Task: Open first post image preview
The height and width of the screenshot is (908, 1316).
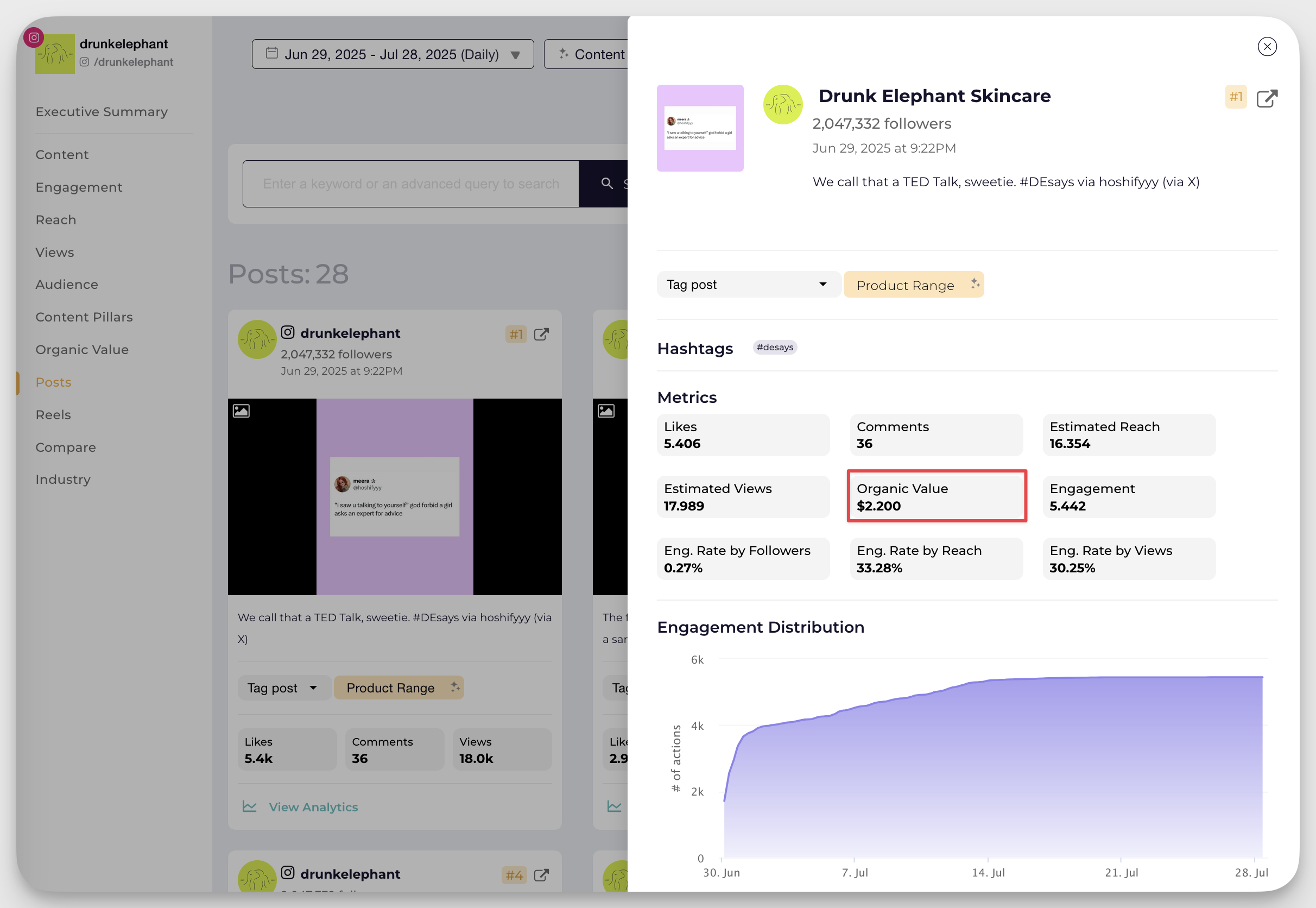Action: pyautogui.click(x=395, y=497)
